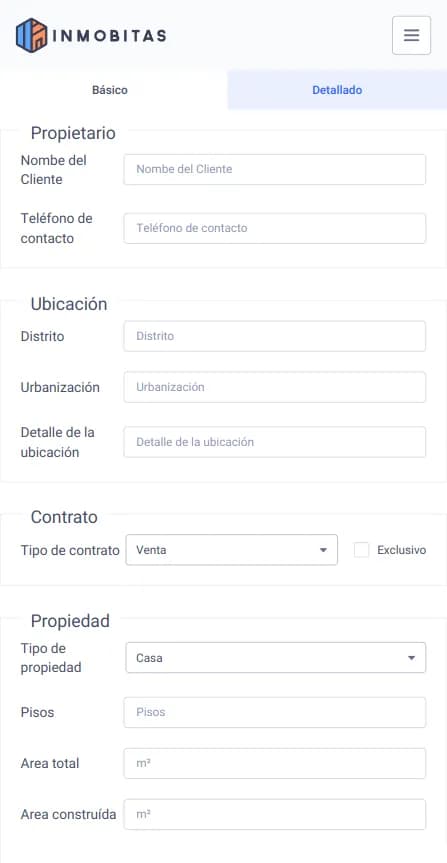Click the Pisos input field

tap(275, 712)
